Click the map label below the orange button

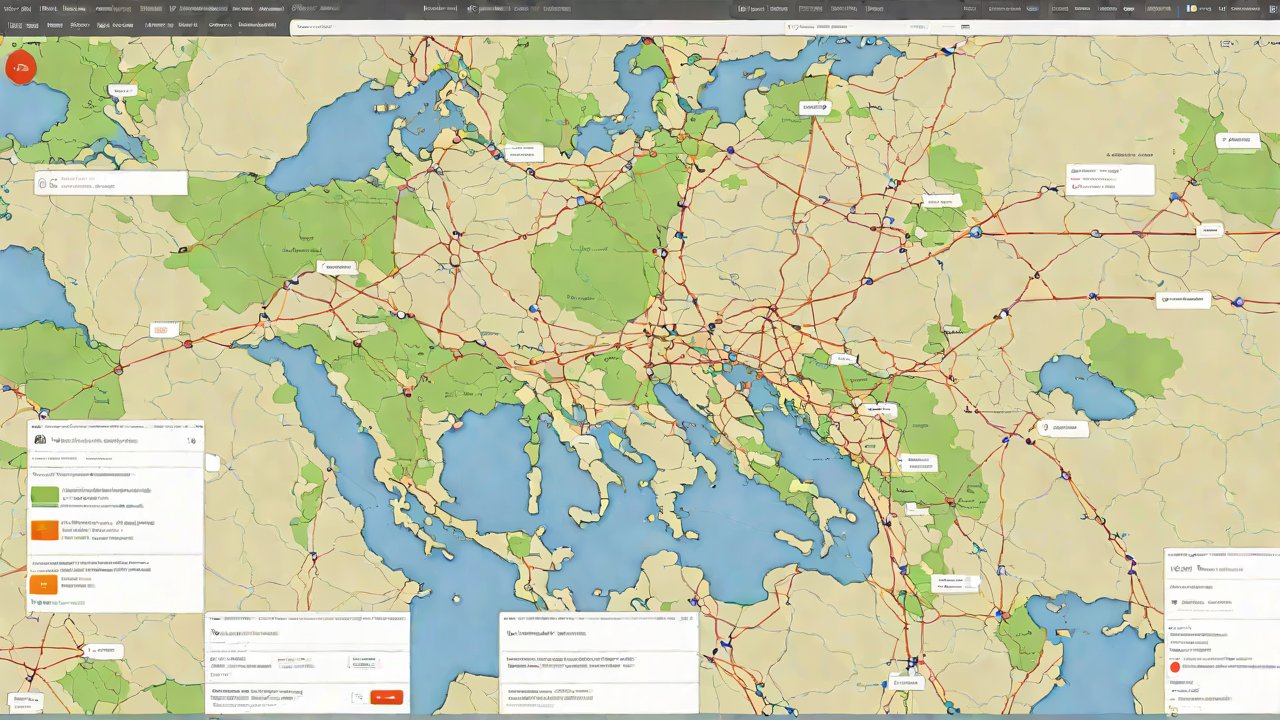[x=123, y=91]
